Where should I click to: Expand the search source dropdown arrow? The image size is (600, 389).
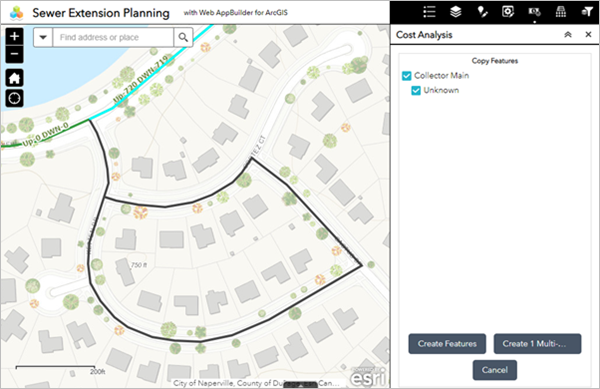click(x=43, y=37)
